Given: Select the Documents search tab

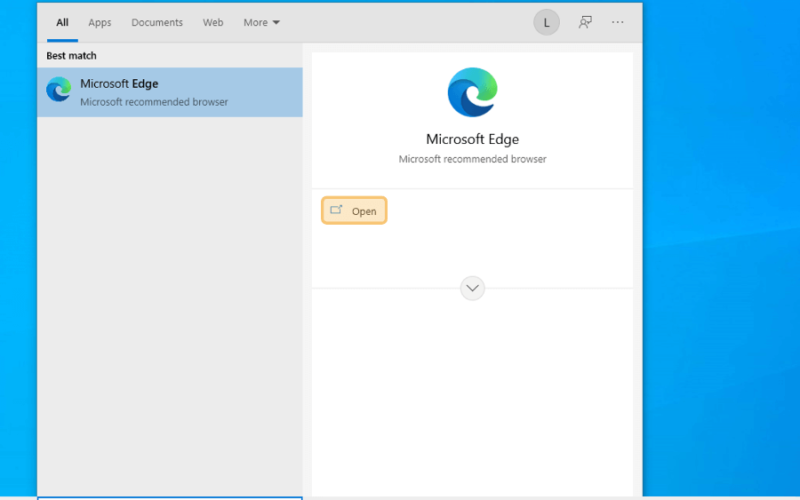Looking at the screenshot, I should point(157,22).
